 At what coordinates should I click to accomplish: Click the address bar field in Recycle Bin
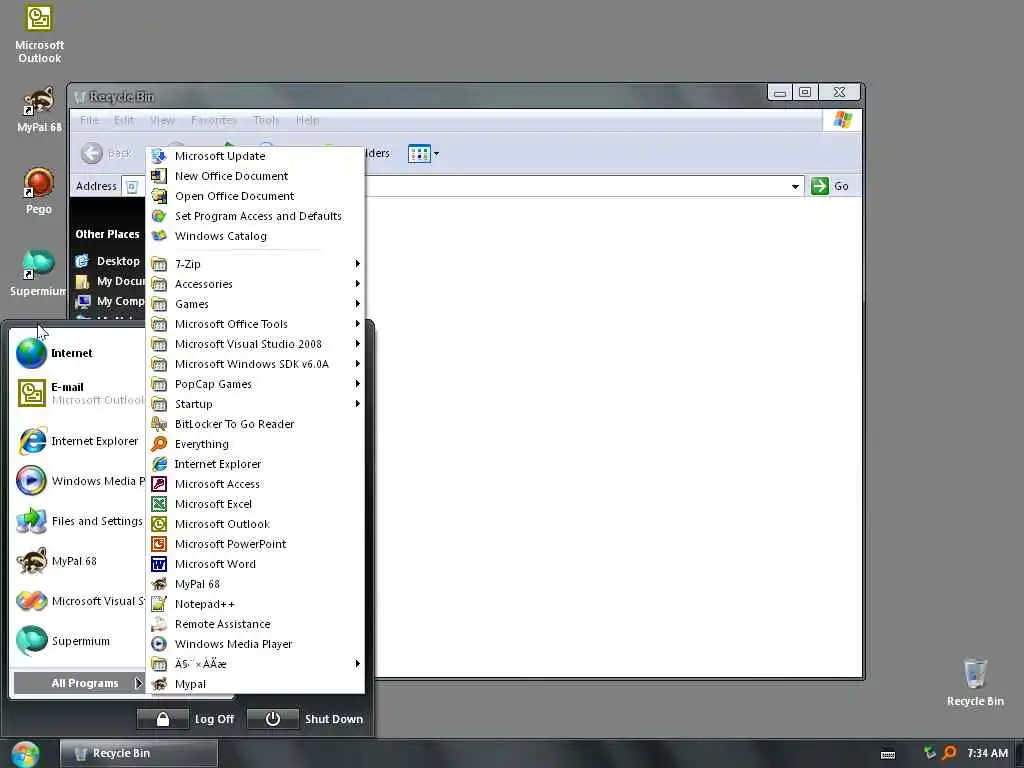coord(460,186)
